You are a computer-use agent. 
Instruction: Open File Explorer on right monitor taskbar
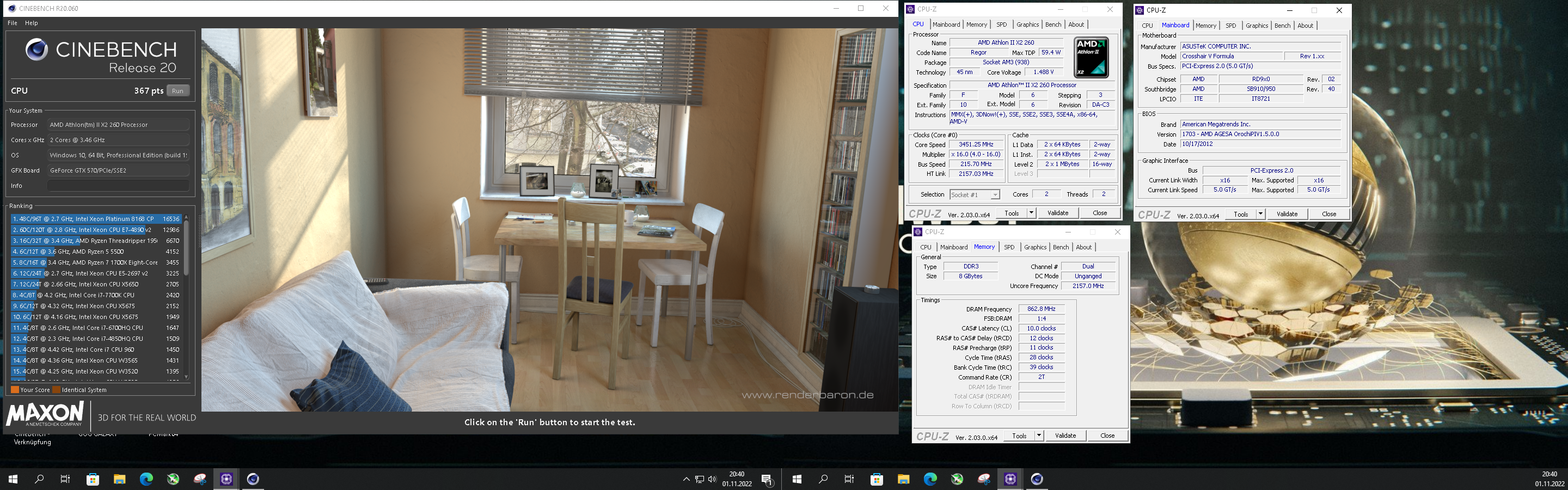pos(903,479)
